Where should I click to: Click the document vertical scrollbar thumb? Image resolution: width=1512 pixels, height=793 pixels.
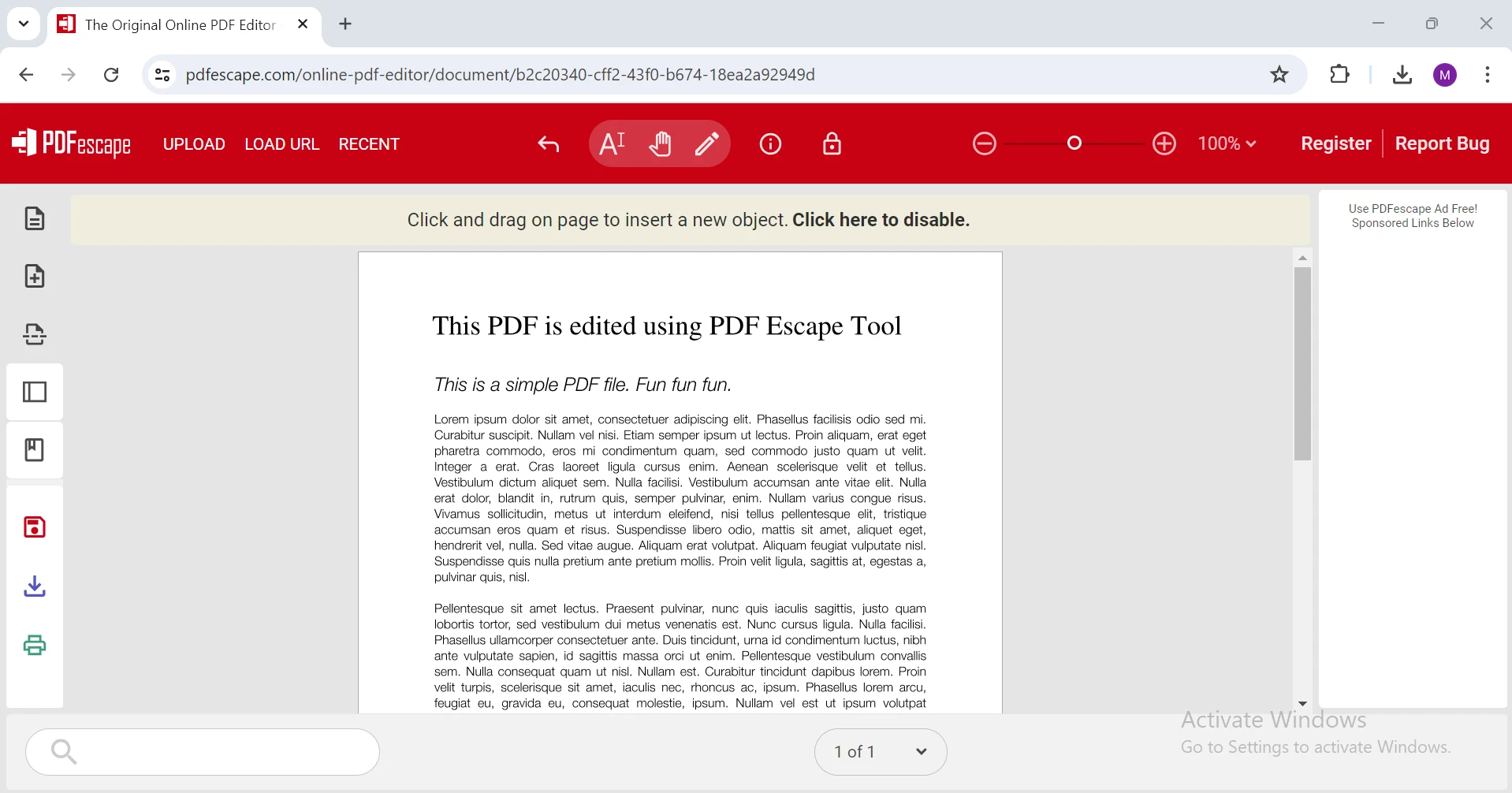(1302, 364)
